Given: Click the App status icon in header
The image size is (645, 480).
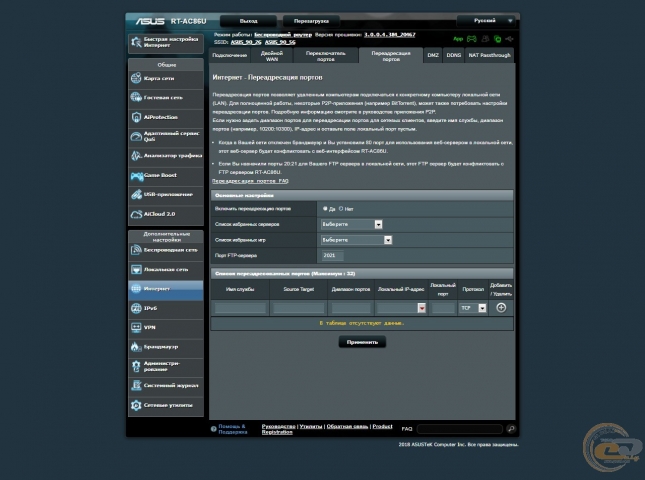Looking at the screenshot, I should 458,39.
